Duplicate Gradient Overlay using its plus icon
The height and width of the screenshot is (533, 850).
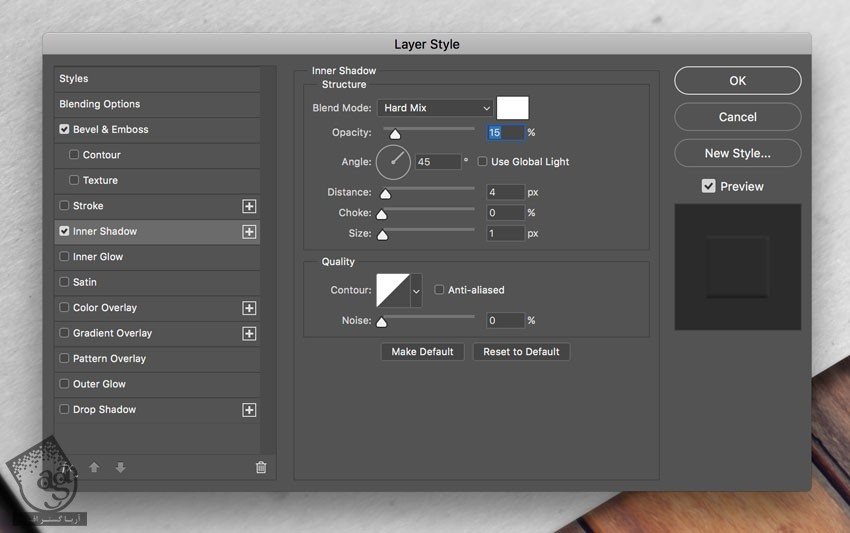coord(249,334)
